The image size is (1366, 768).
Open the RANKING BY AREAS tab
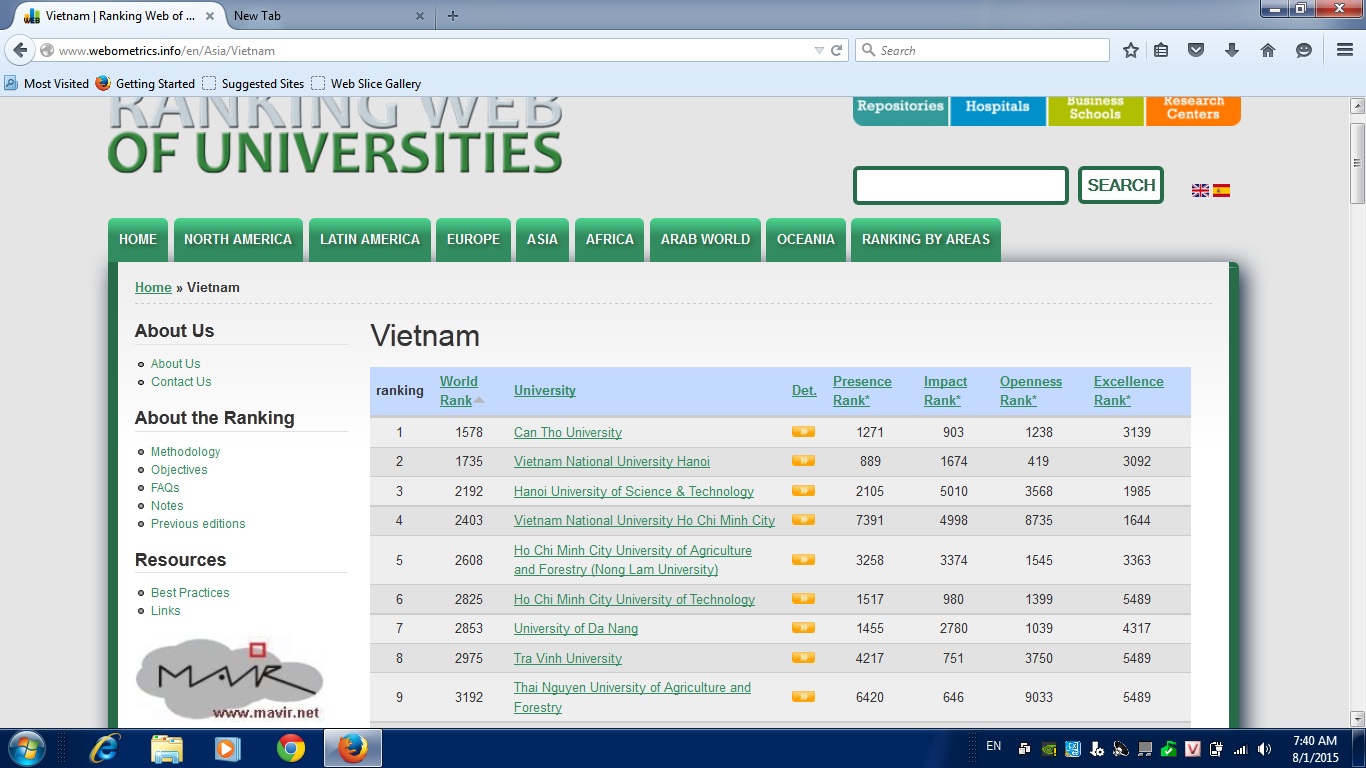tap(926, 240)
